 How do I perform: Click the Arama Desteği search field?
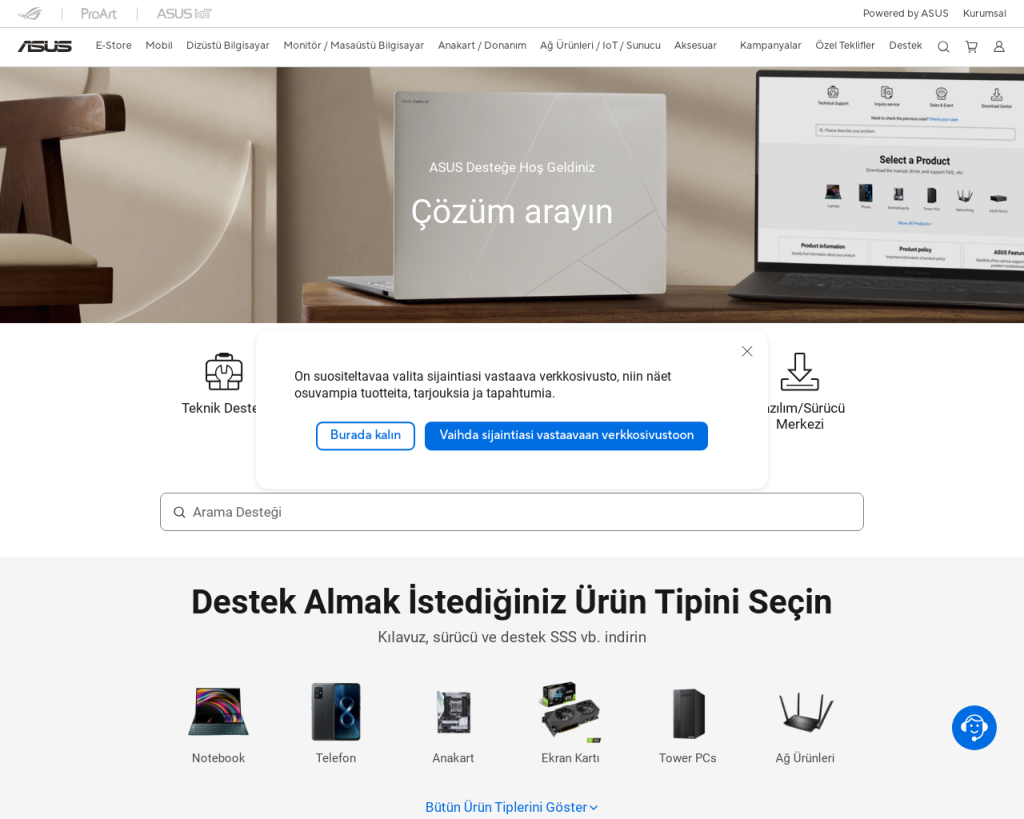[512, 512]
